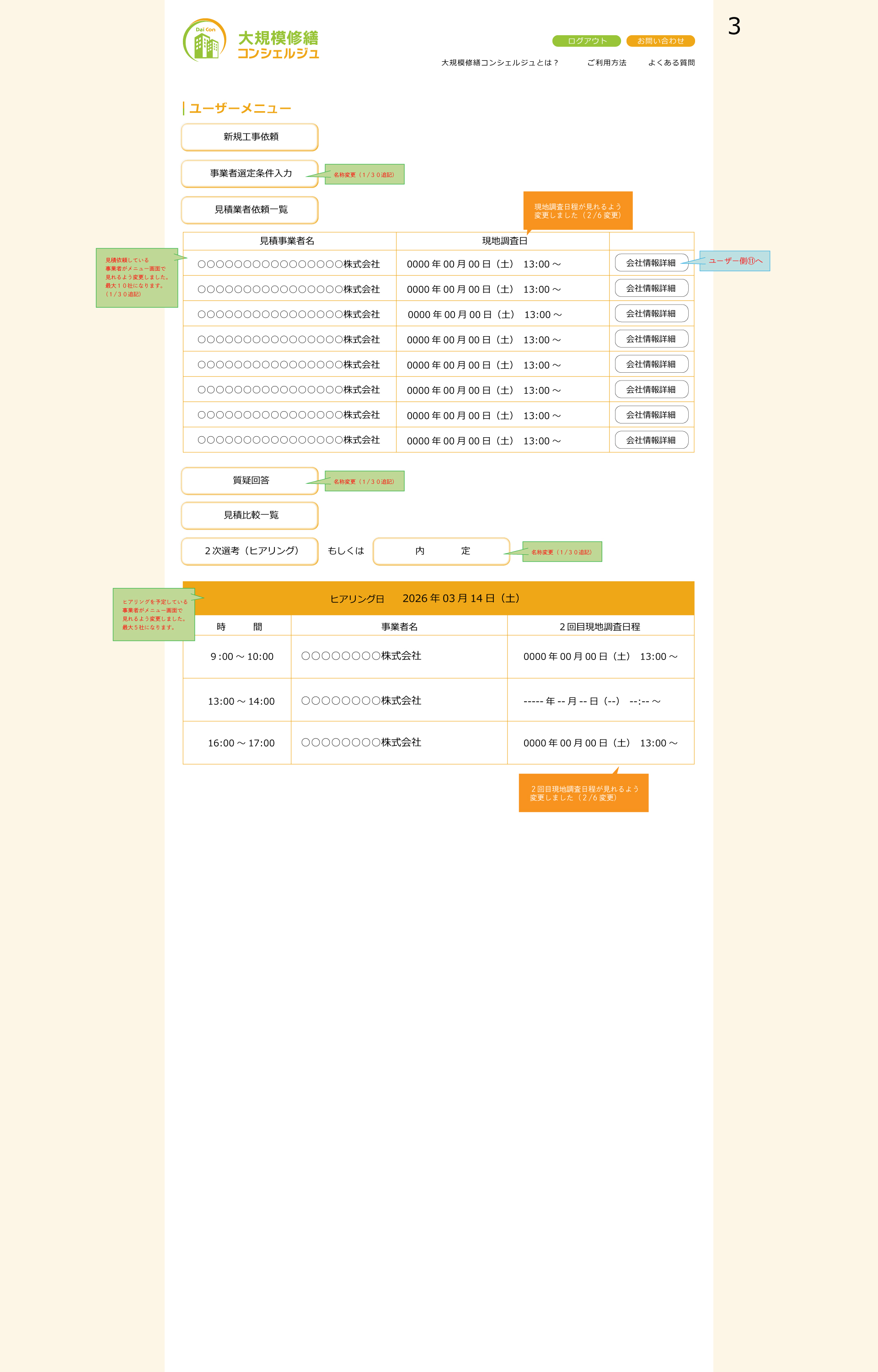This screenshot has width=878, height=1372.
Task: Select the 新規工事依頼 menu button
Action: point(250,137)
